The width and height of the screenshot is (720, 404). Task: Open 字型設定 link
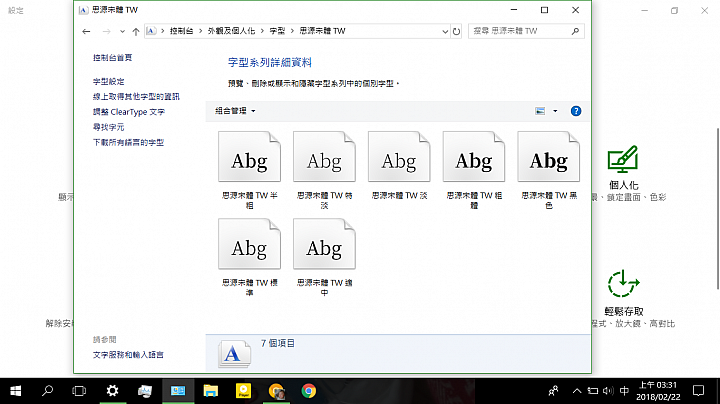click(108, 81)
